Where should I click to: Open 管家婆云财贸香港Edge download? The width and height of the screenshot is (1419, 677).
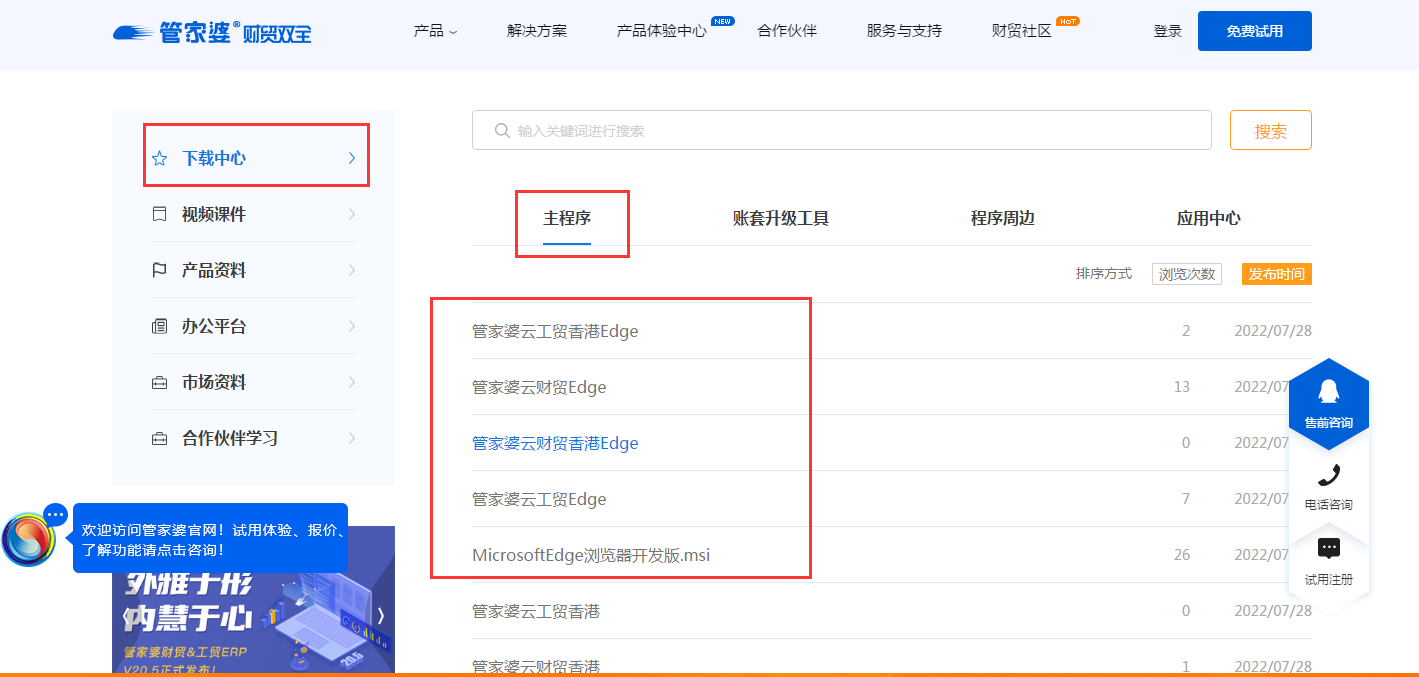tap(555, 443)
